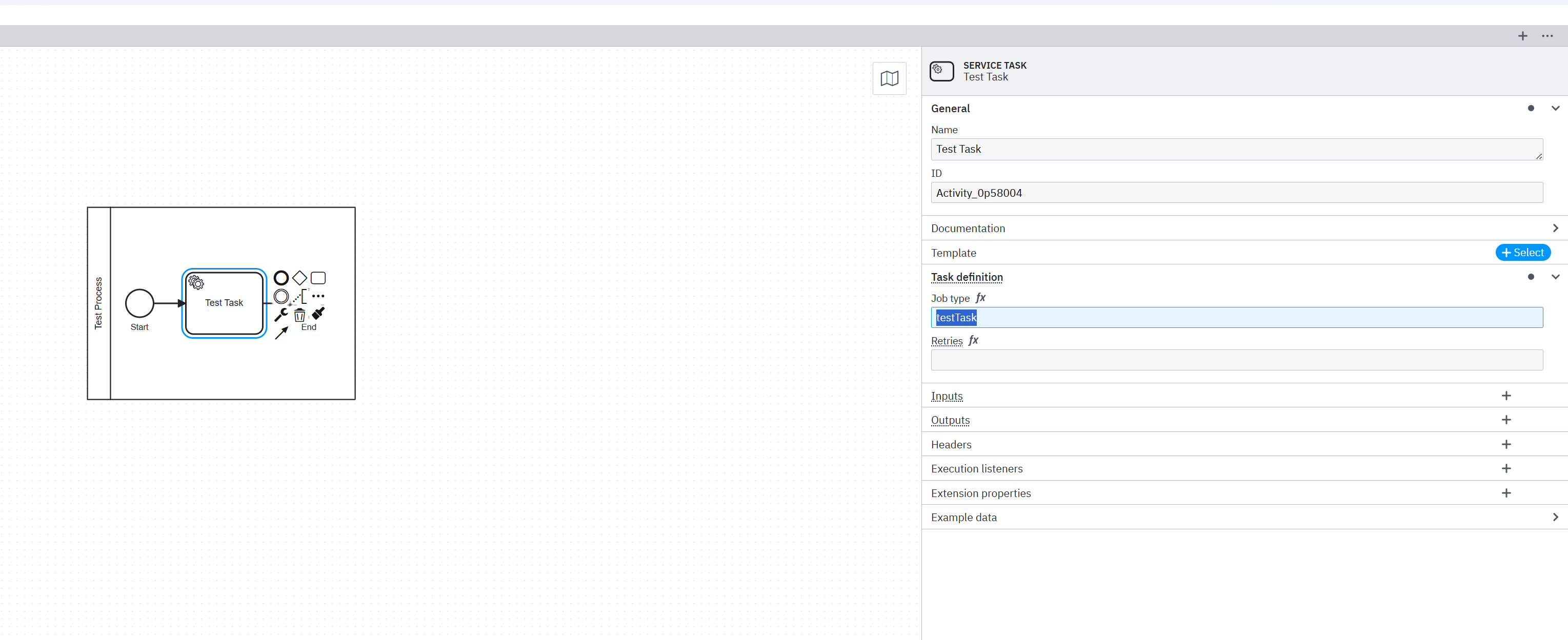Click the Start event circle
Image resolution: width=1568 pixels, height=640 pixels.
[x=139, y=303]
